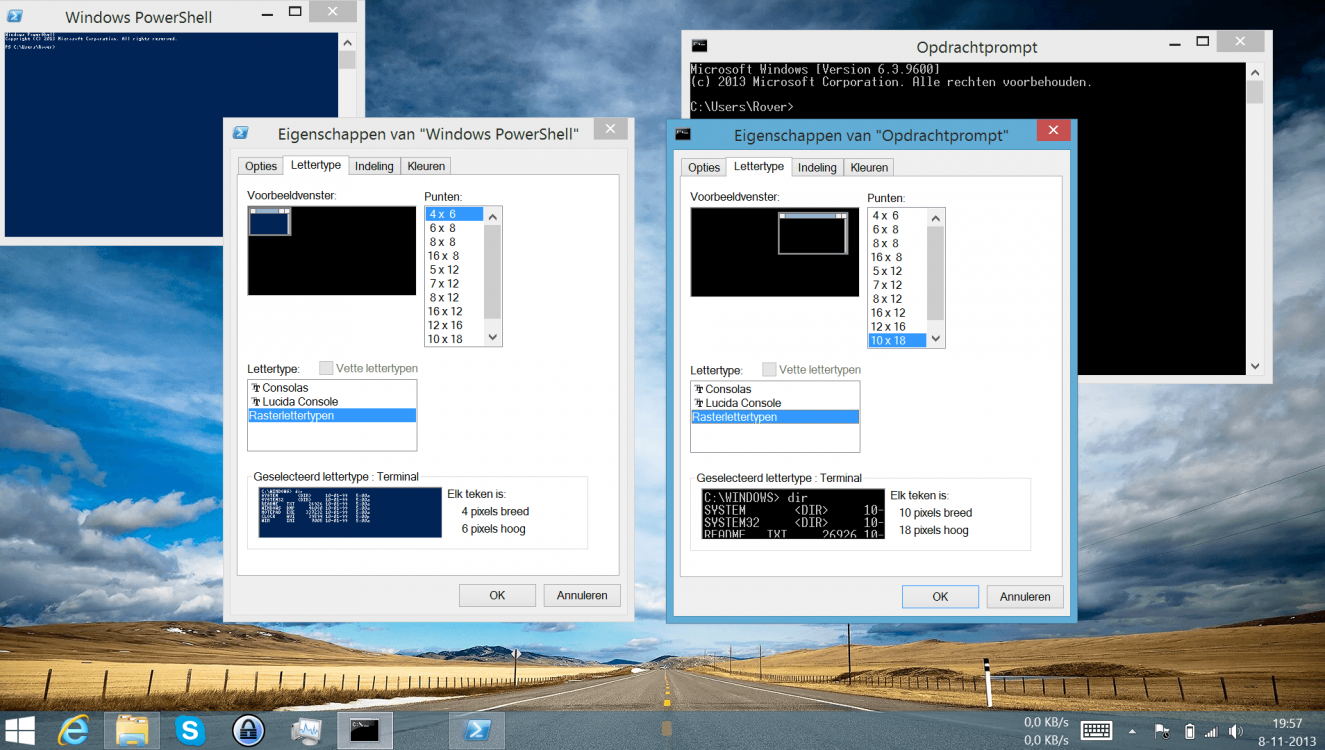The image size is (1325, 750).
Task: Select size 4 x 6 in PowerShell properties
Action: click(x=454, y=214)
